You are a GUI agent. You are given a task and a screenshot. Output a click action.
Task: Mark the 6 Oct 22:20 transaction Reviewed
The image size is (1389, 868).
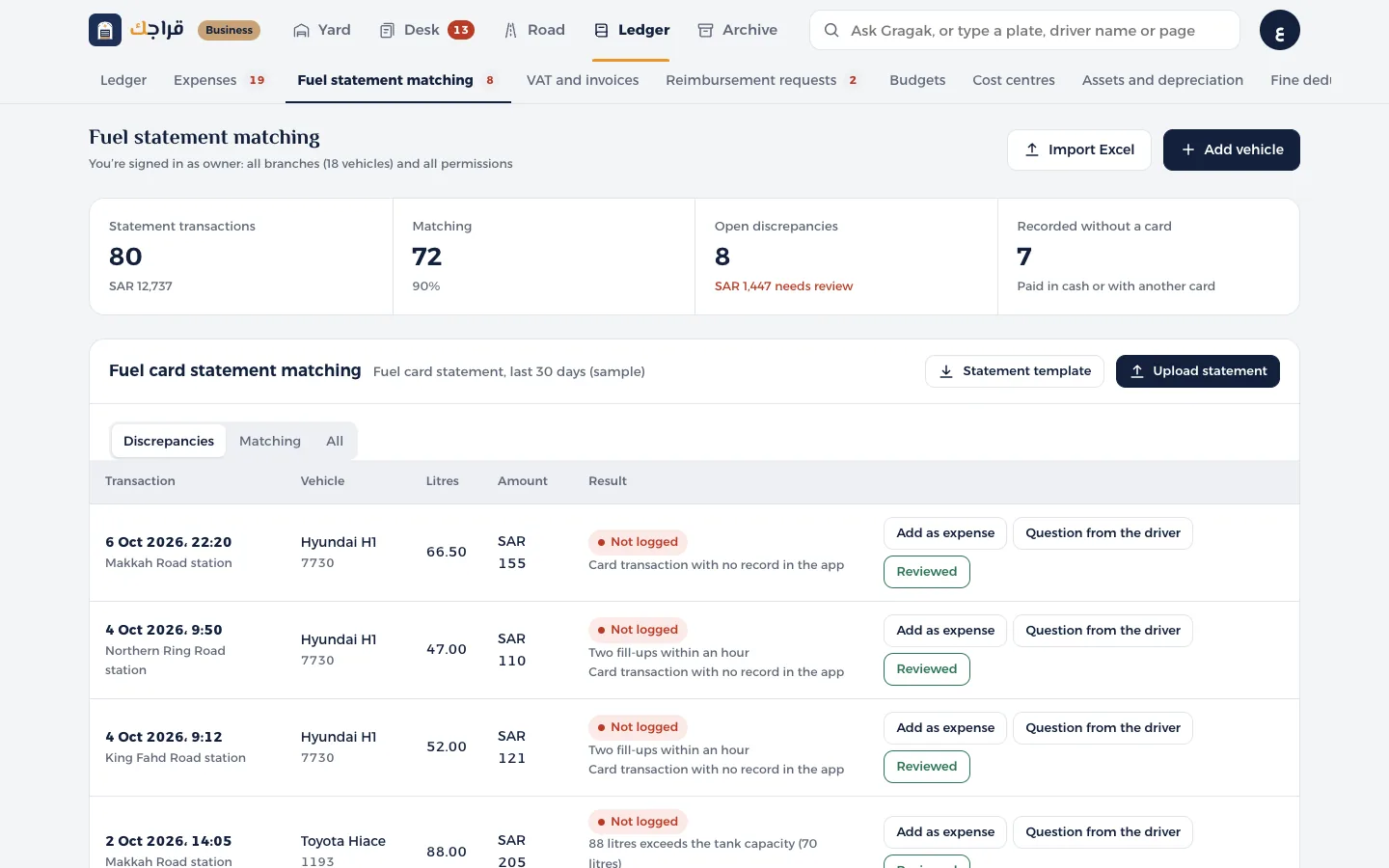927,572
